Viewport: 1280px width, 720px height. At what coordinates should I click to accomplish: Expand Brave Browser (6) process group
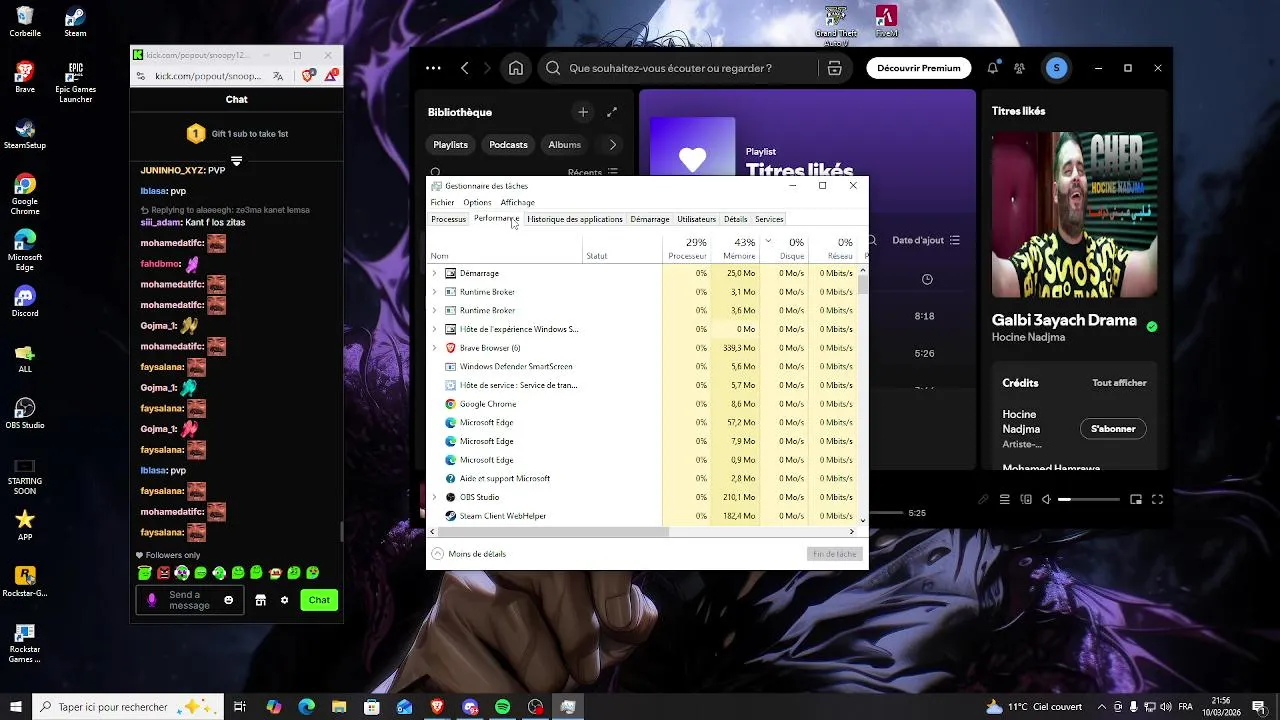pyautogui.click(x=434, y=348)
